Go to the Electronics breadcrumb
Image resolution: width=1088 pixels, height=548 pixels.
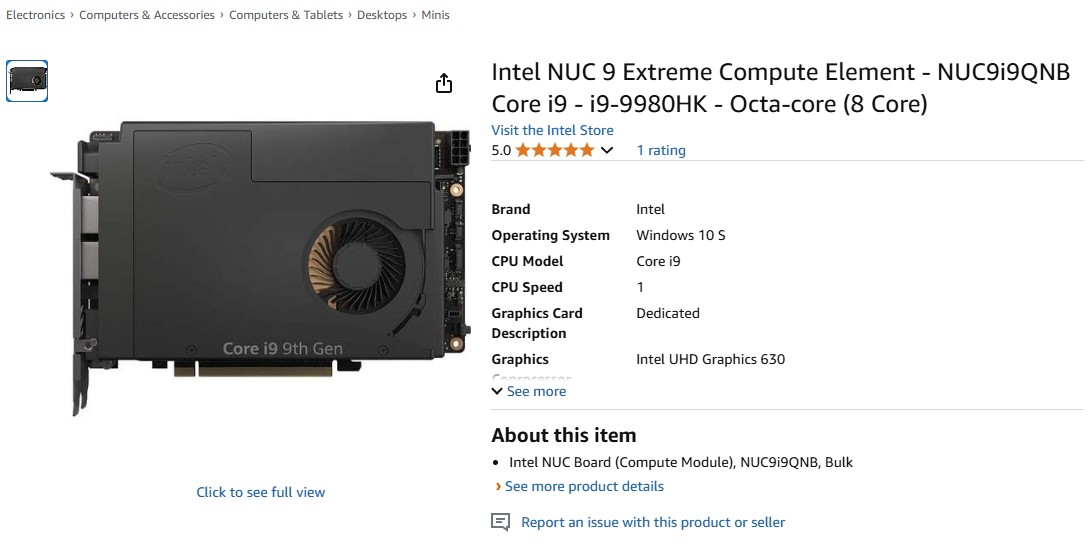click(35, 15)
